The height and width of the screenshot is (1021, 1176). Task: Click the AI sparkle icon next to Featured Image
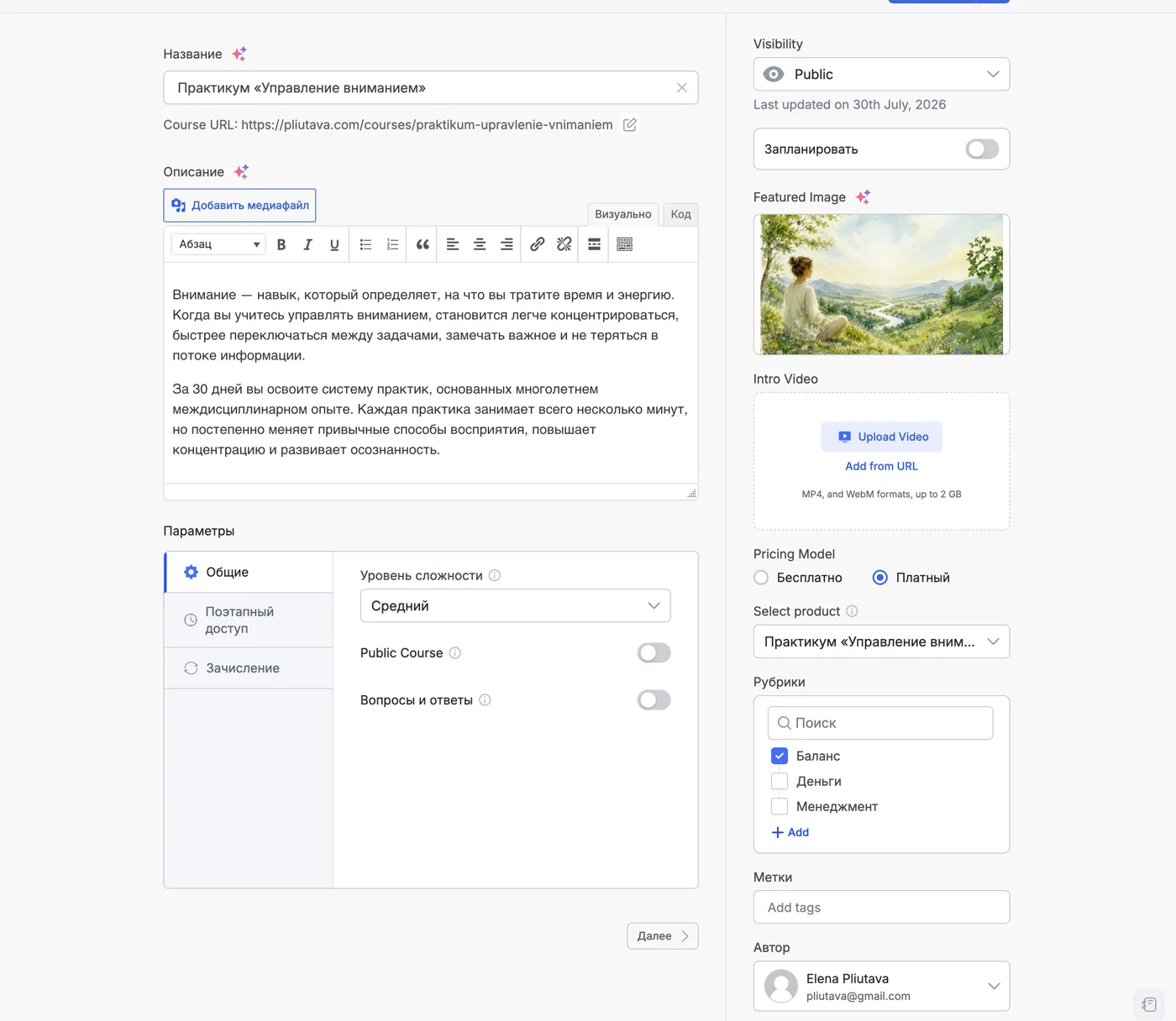coord(863,197)
